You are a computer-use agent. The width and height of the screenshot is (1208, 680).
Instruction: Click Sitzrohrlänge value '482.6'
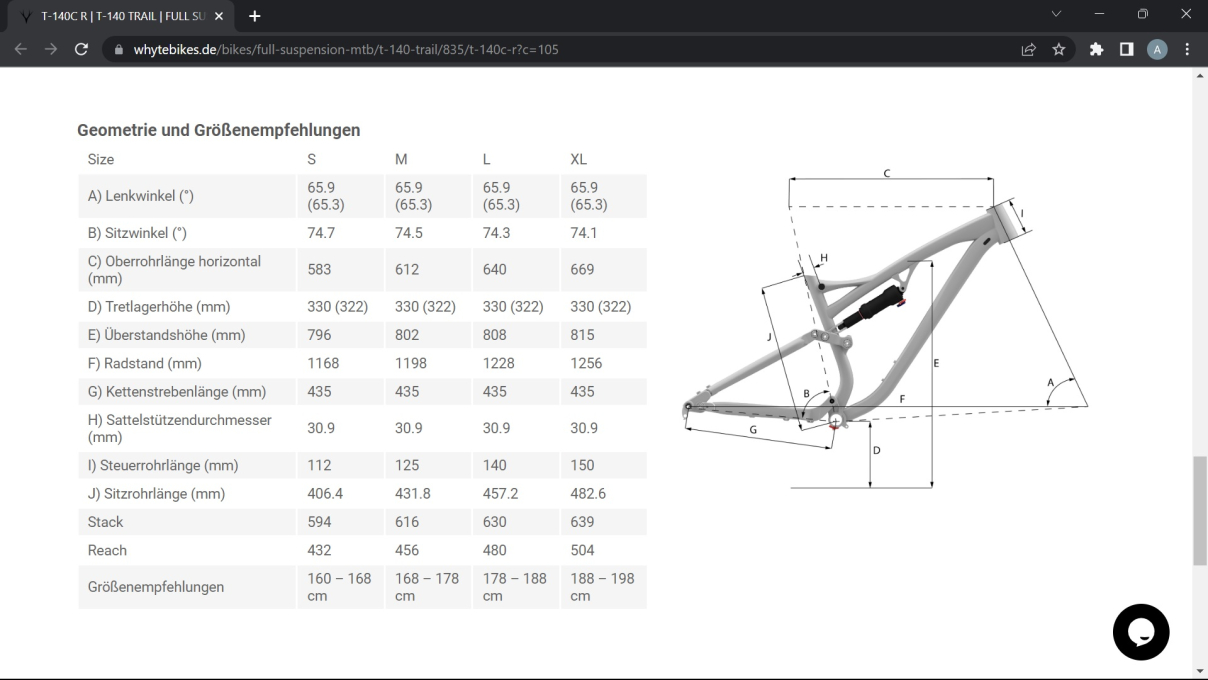point(589,493)
